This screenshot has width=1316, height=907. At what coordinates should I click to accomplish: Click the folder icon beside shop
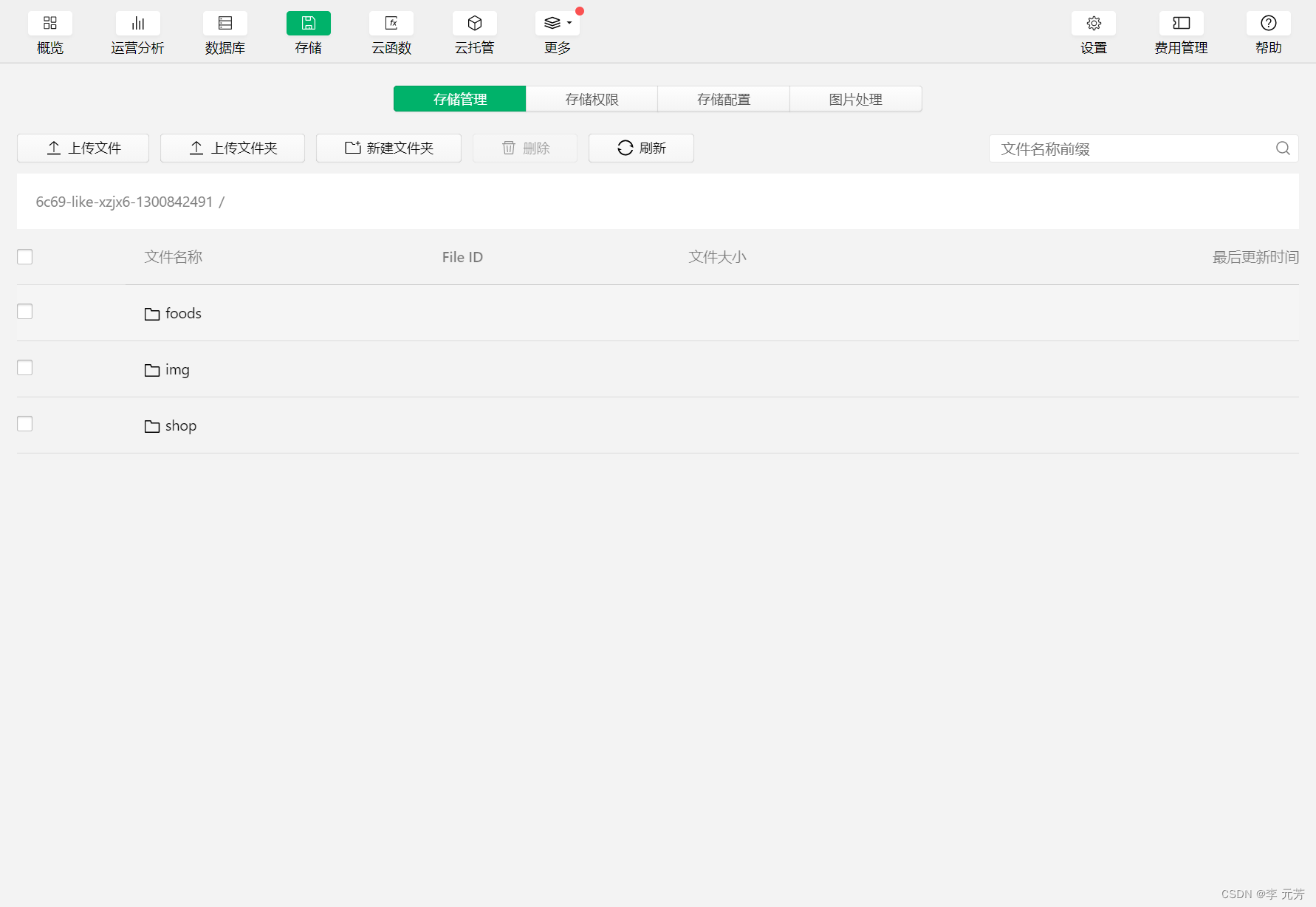[x=152, y=426]
